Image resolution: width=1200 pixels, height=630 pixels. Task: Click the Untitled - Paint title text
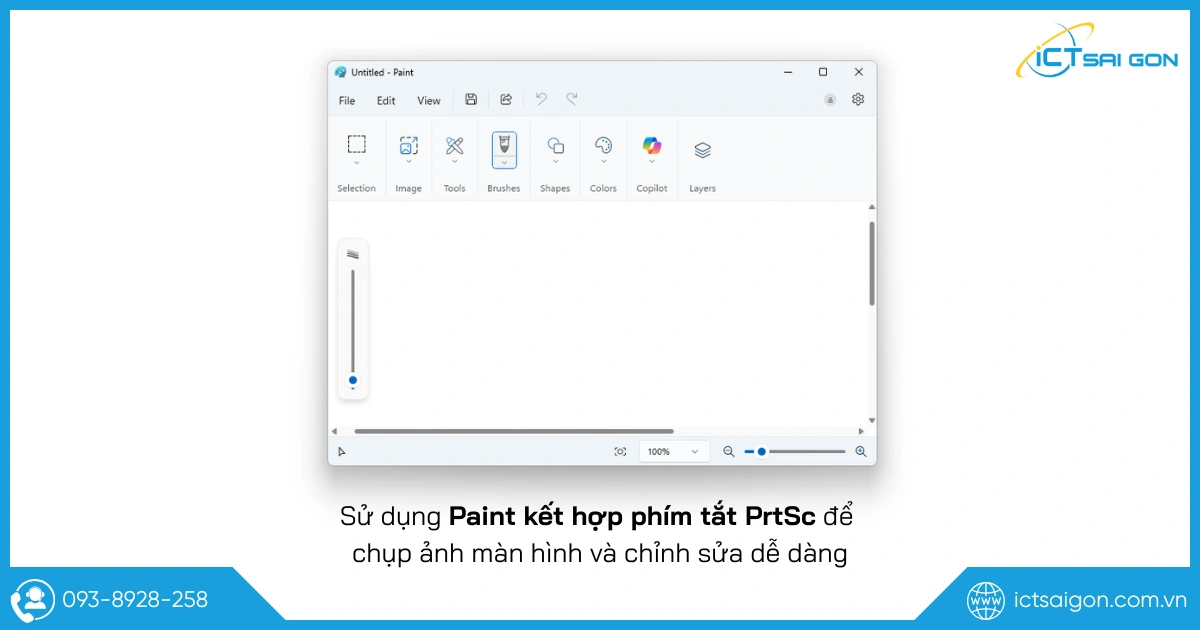(382, 72)
